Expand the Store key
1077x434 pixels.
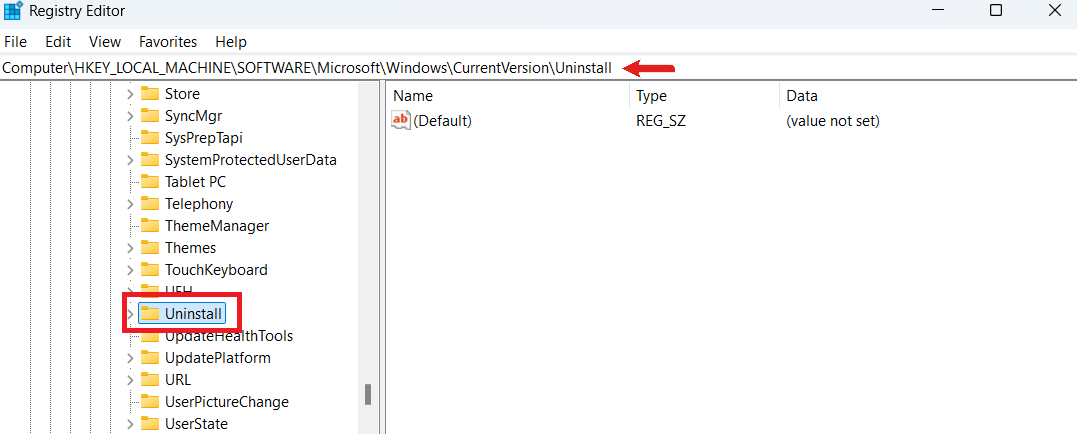[x=130, y=93]
